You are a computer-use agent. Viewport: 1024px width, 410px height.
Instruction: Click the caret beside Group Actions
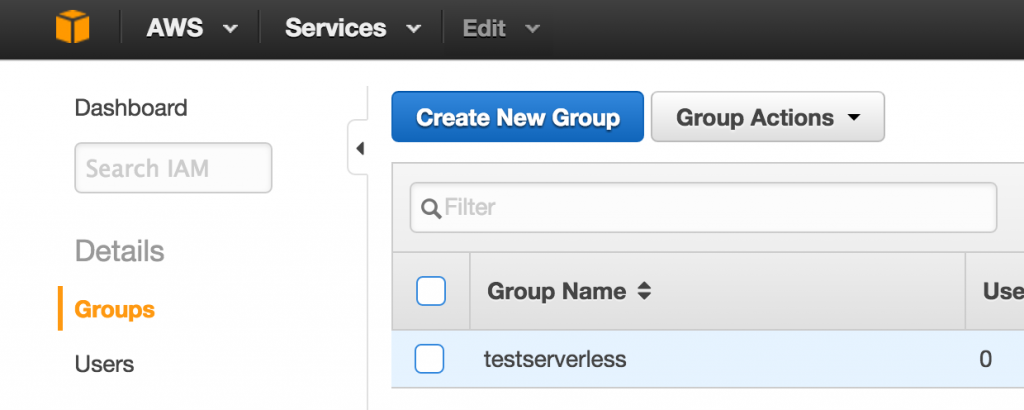click(854, 118)
